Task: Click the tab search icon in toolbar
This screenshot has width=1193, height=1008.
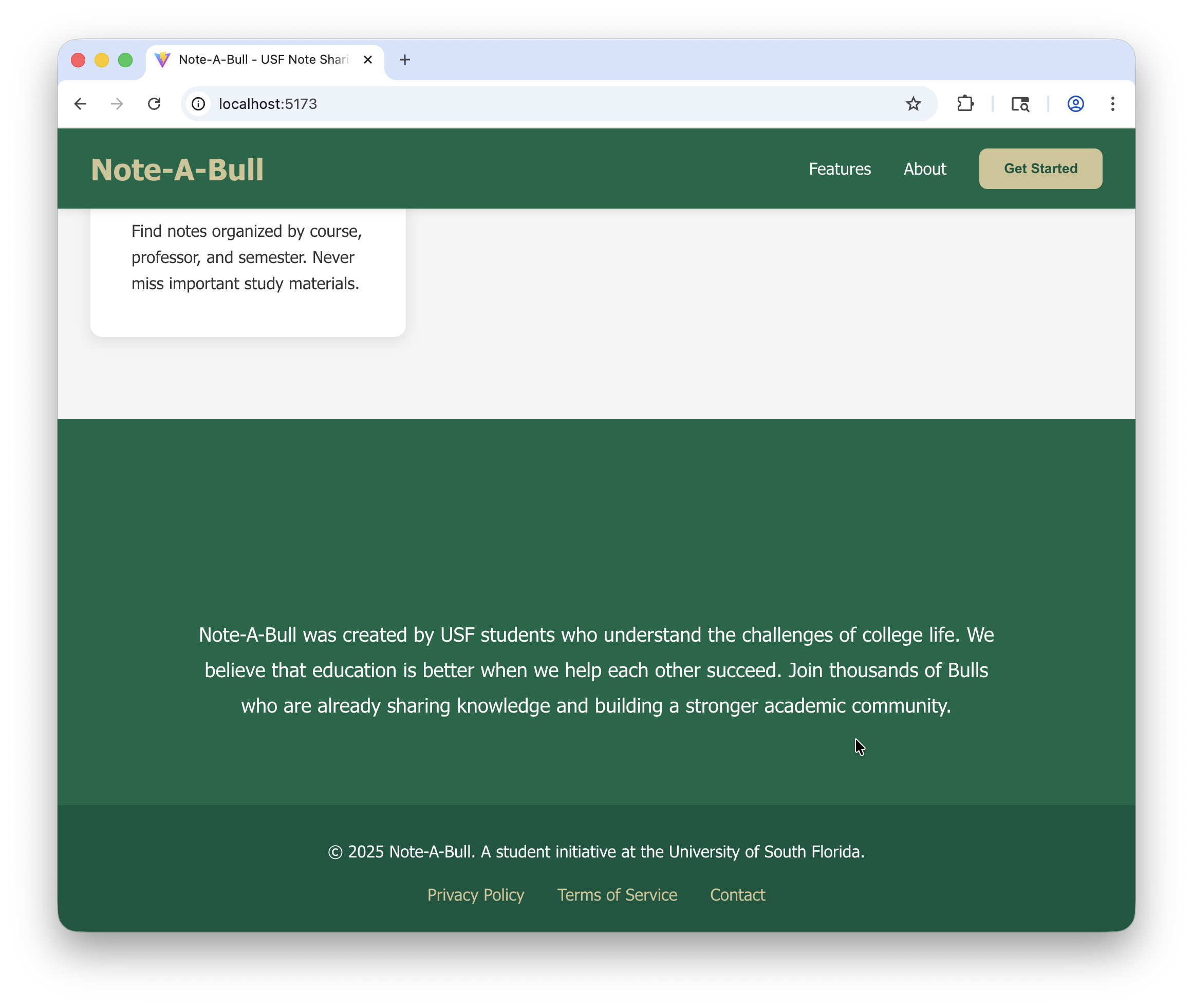Action: coord(1020,104)
